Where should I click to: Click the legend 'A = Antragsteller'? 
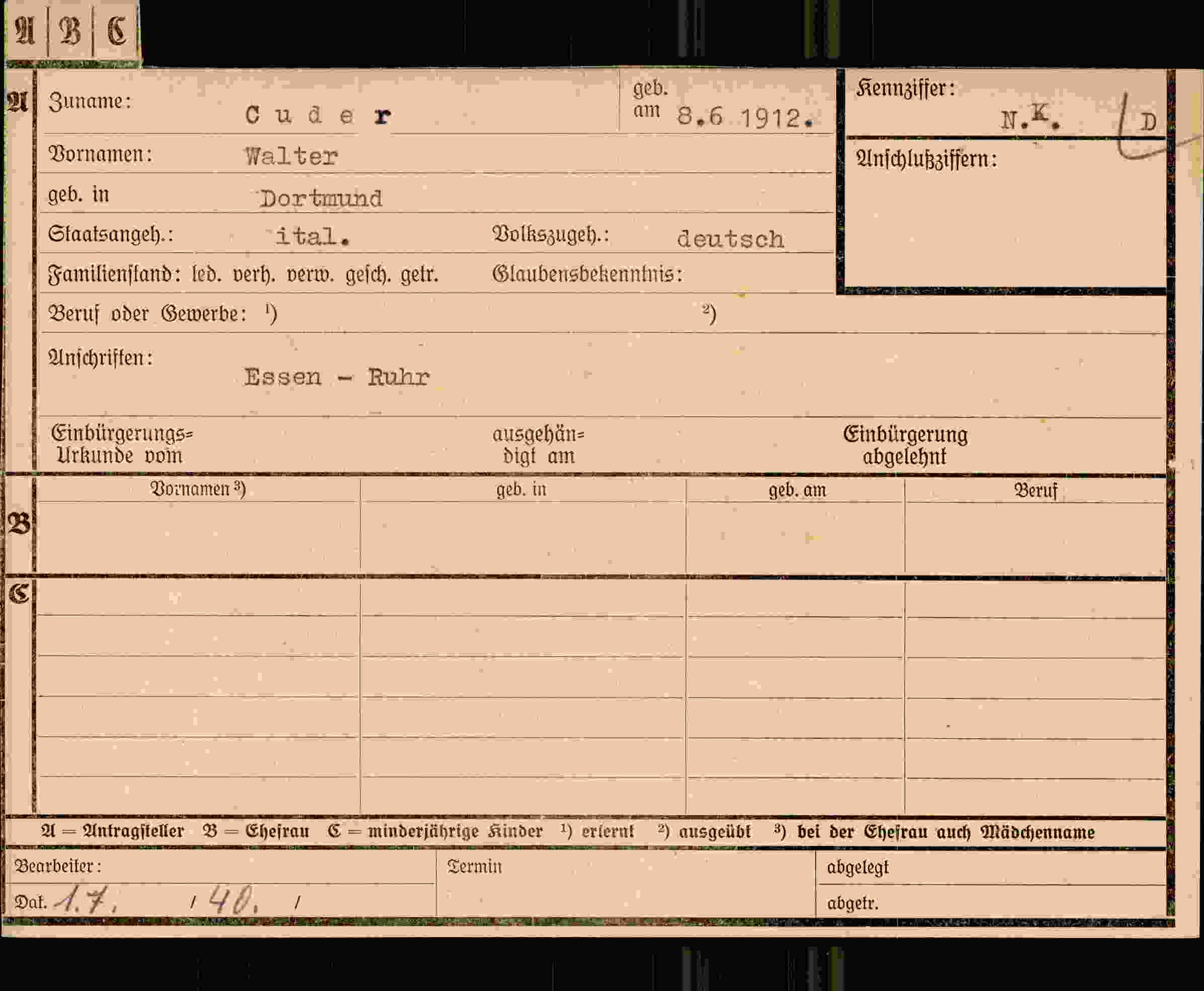click(112, 831)
